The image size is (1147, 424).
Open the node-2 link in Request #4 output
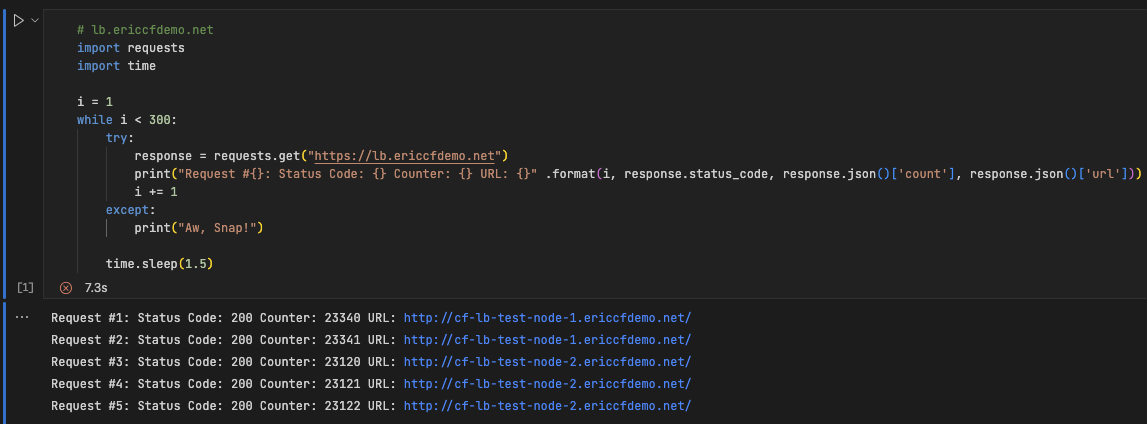coord(547,384)
